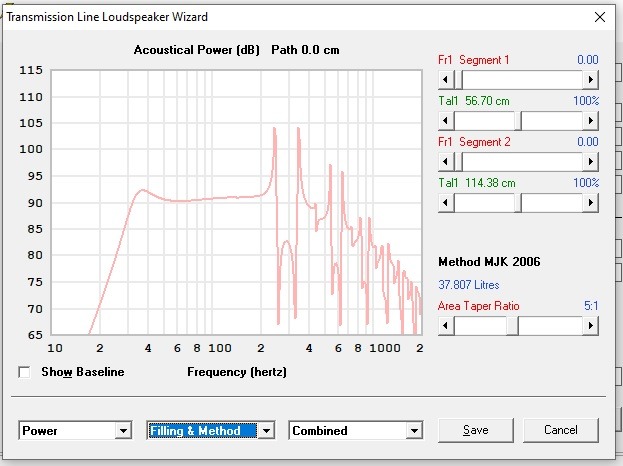Increase Fr1 Segment 2 with right arrow

point(590,162)
